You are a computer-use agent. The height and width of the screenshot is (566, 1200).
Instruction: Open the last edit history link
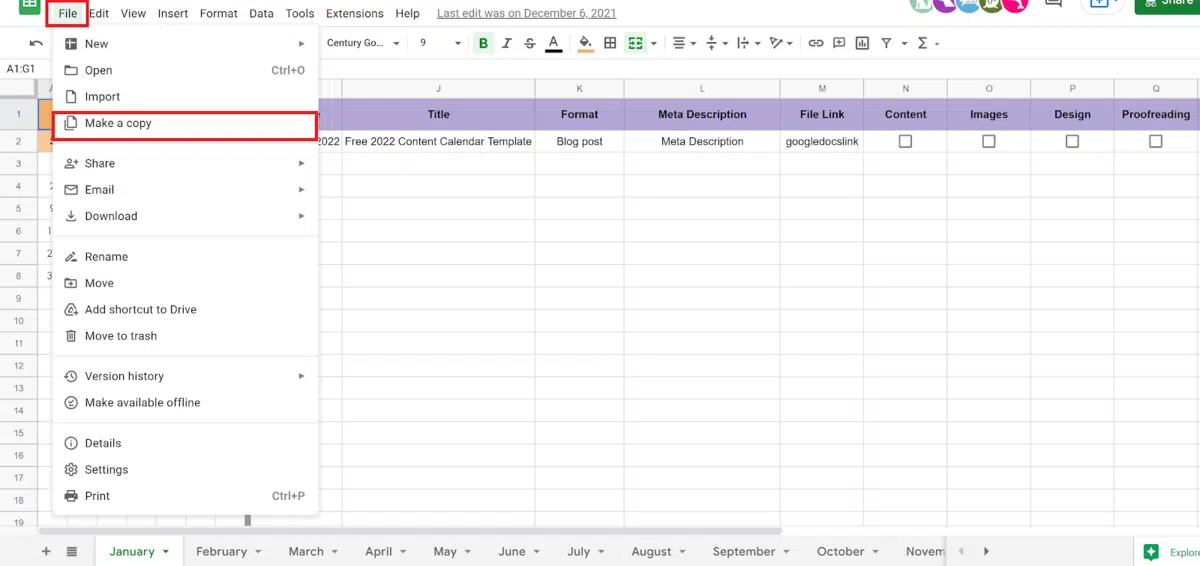point(526,14)
